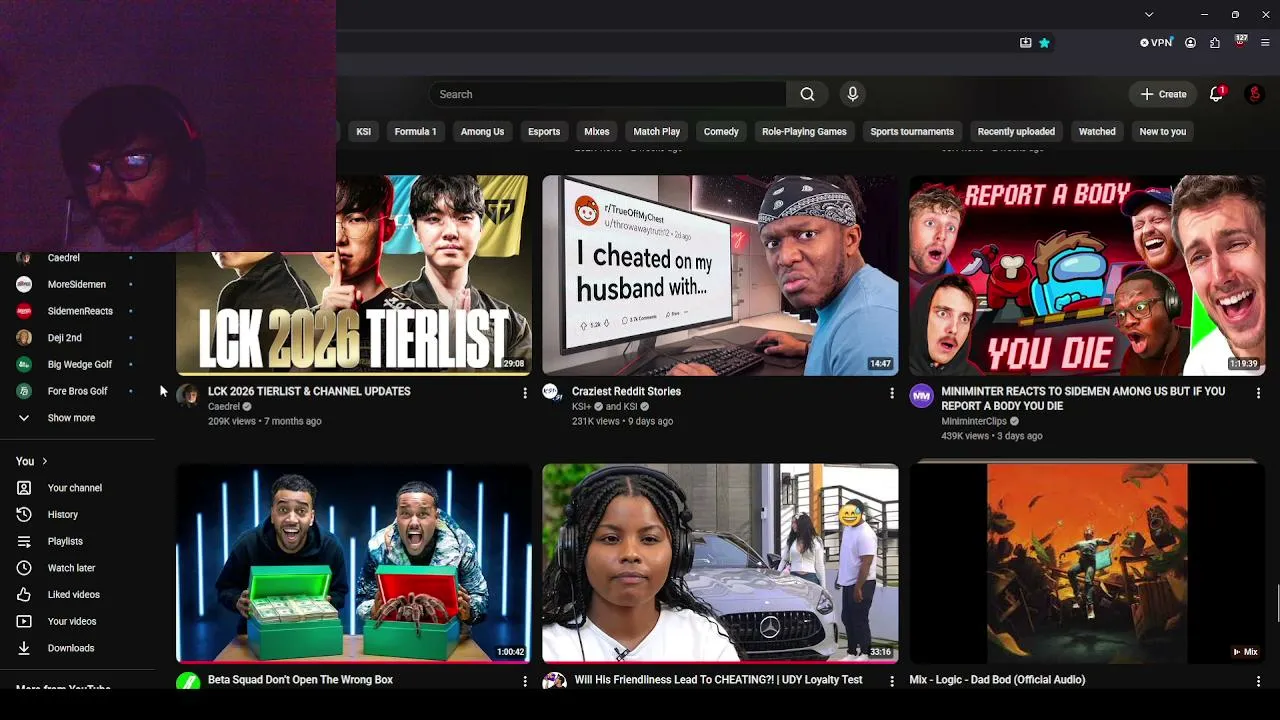Open more options for Beta Squad video
Image resolution: width=1280 pixels, height=720 pixels.
525,681
